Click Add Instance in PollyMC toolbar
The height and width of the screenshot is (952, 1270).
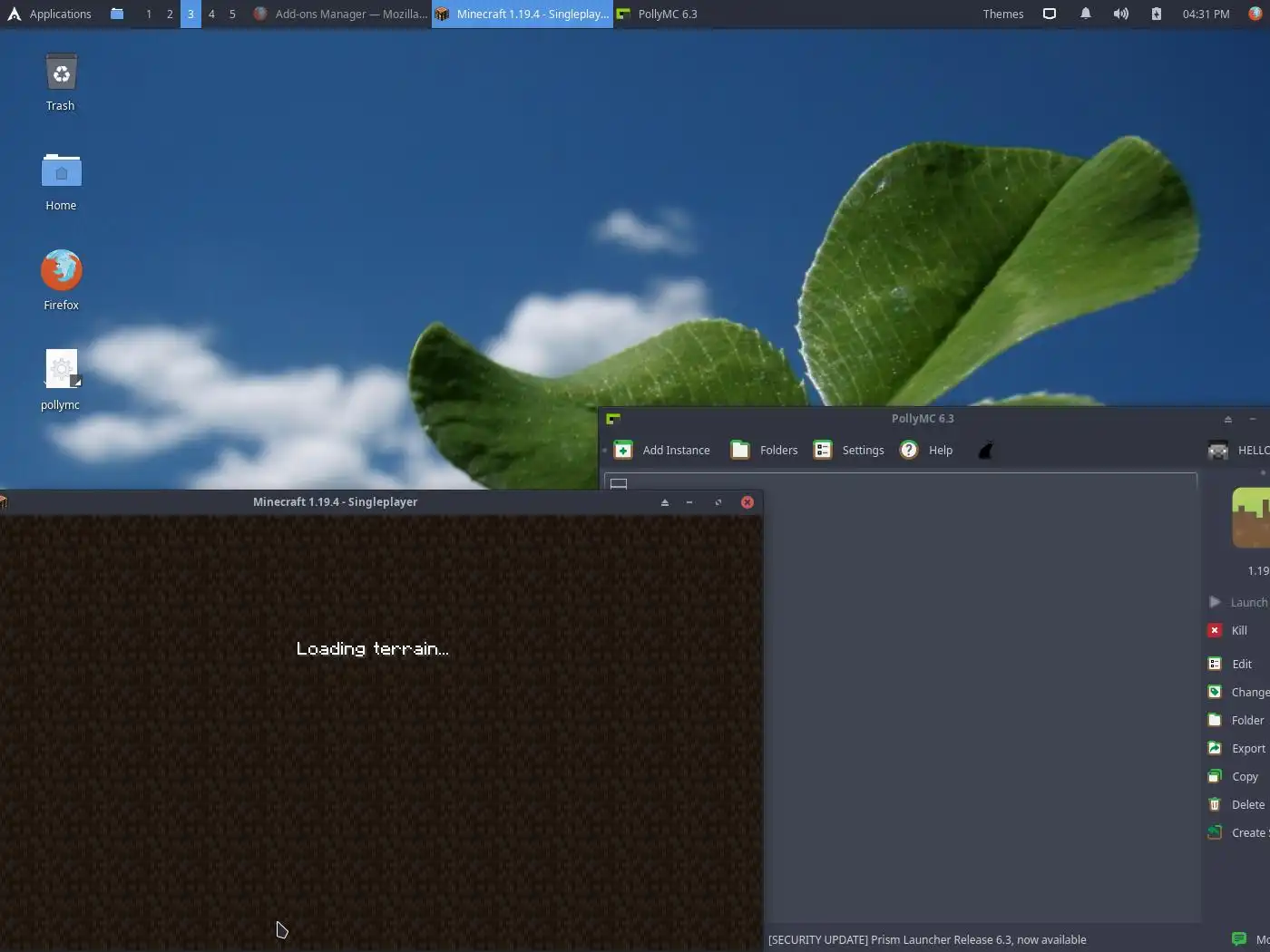pos(662,450)
